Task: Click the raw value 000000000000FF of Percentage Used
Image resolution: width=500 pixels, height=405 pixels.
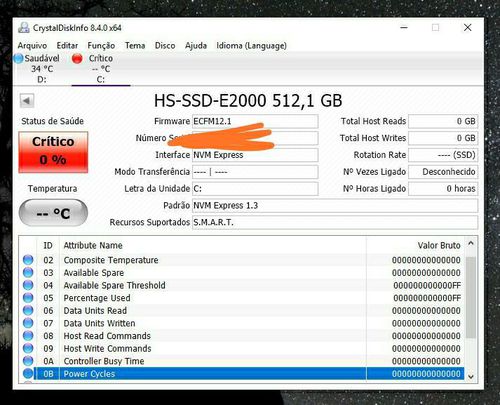Action: (x=427, y=298)
